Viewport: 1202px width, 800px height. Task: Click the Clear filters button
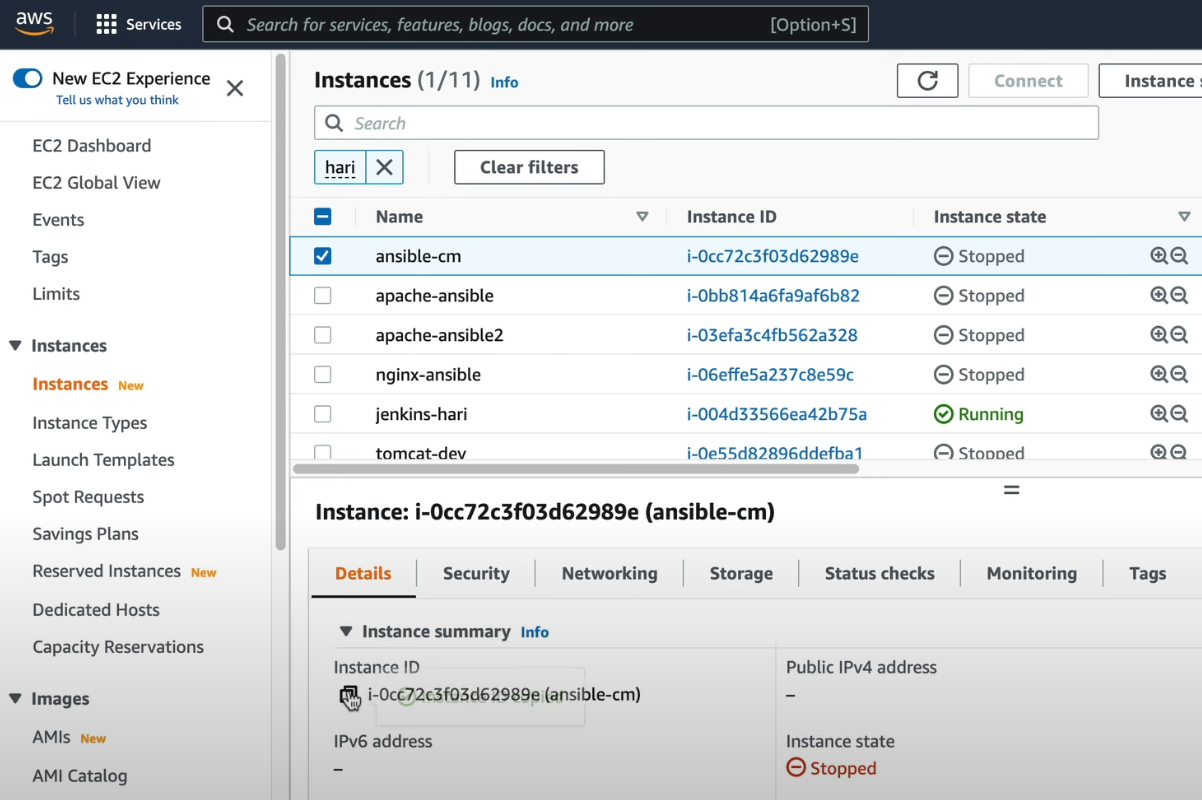[529, 167]
